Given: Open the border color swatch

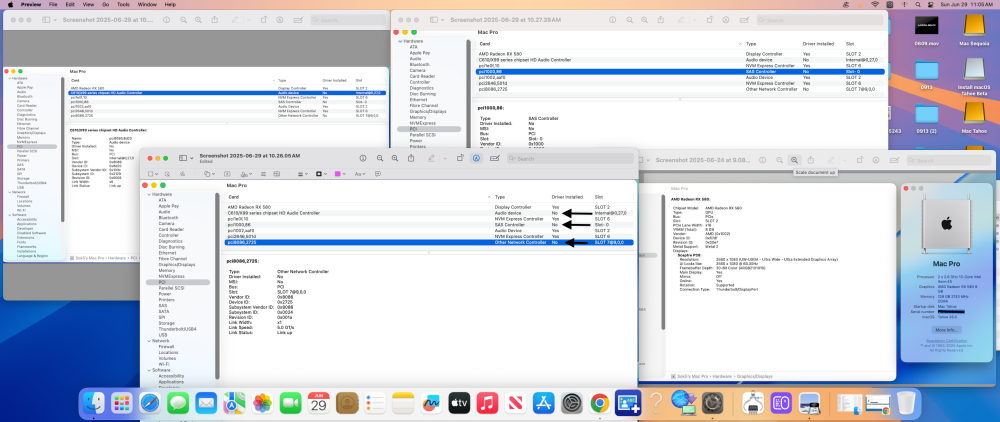Looking at the screenshot, I should click(321, 173).
